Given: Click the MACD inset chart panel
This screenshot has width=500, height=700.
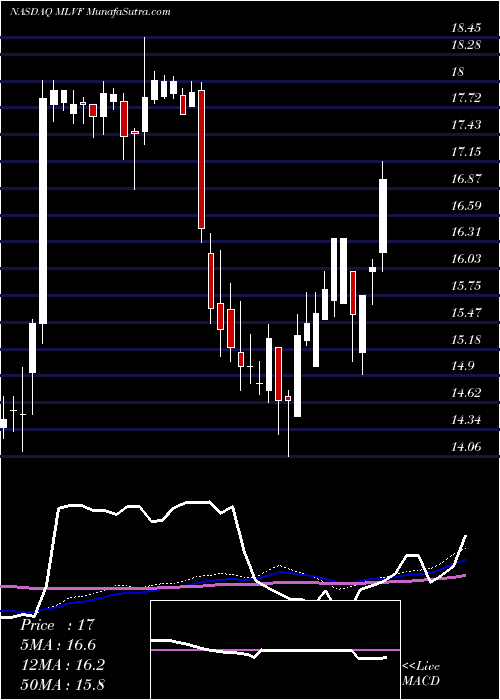Looking at the screenshot, I should tap(275, 650).
